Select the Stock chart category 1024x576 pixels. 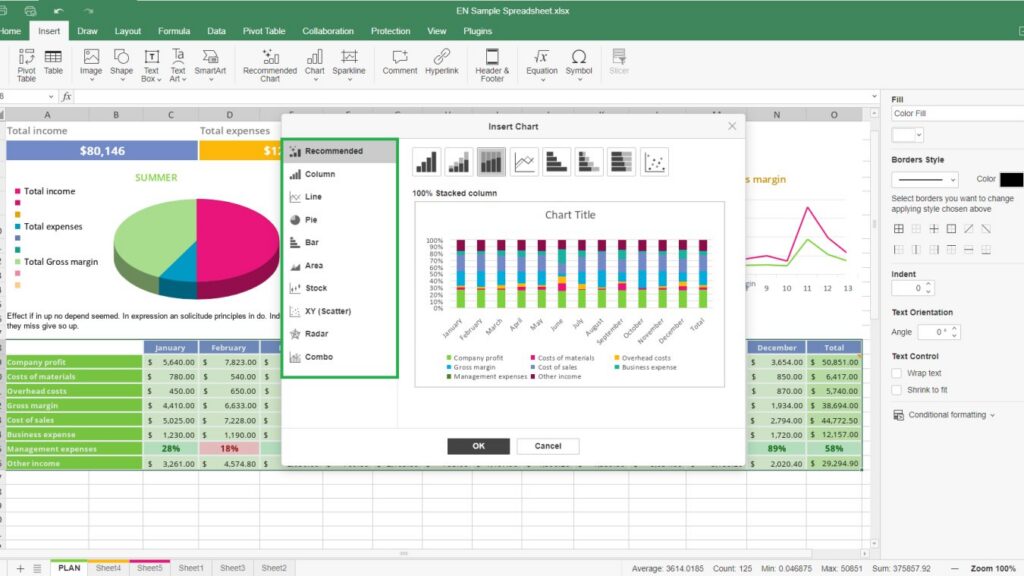pos(340,288)
